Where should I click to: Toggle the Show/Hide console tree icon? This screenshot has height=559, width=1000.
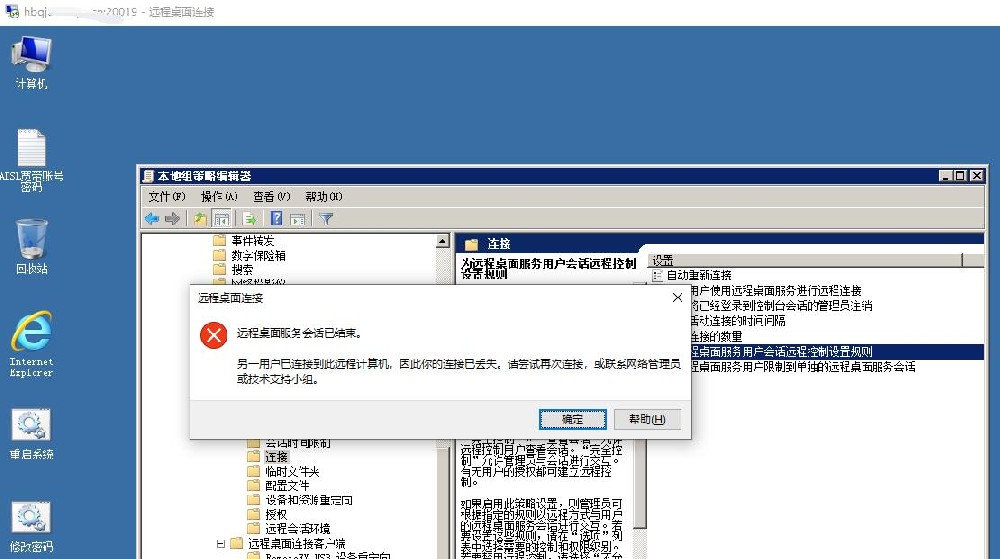click(221, 219)
